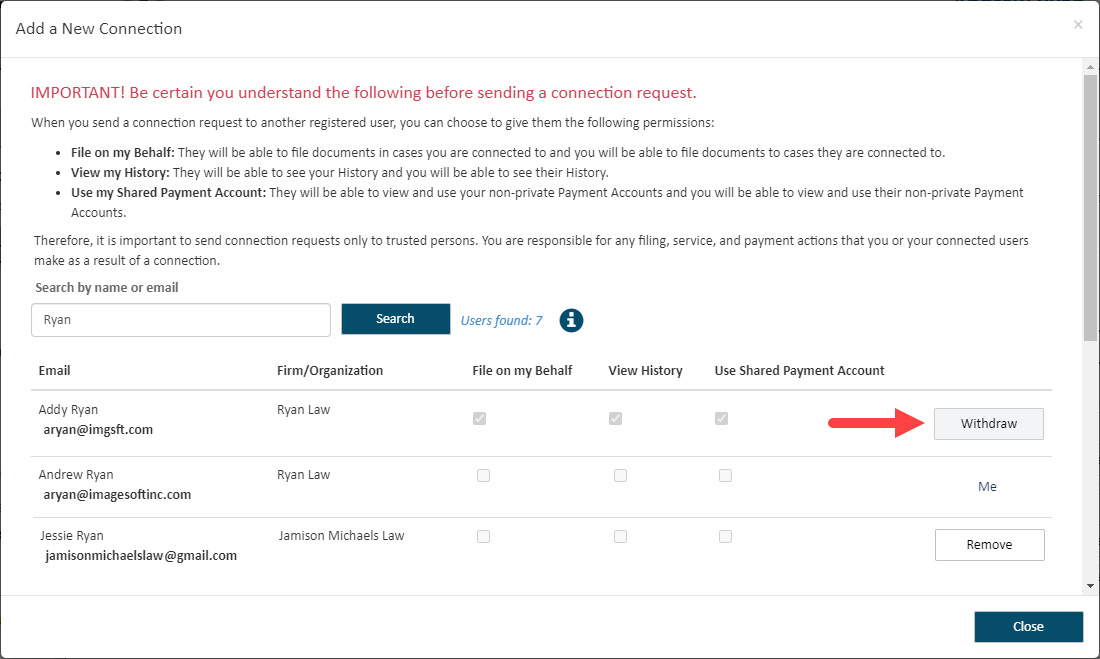Check View History for Andrew Ryan
This screenshot has height=659, width=1100.
(620, 475)
